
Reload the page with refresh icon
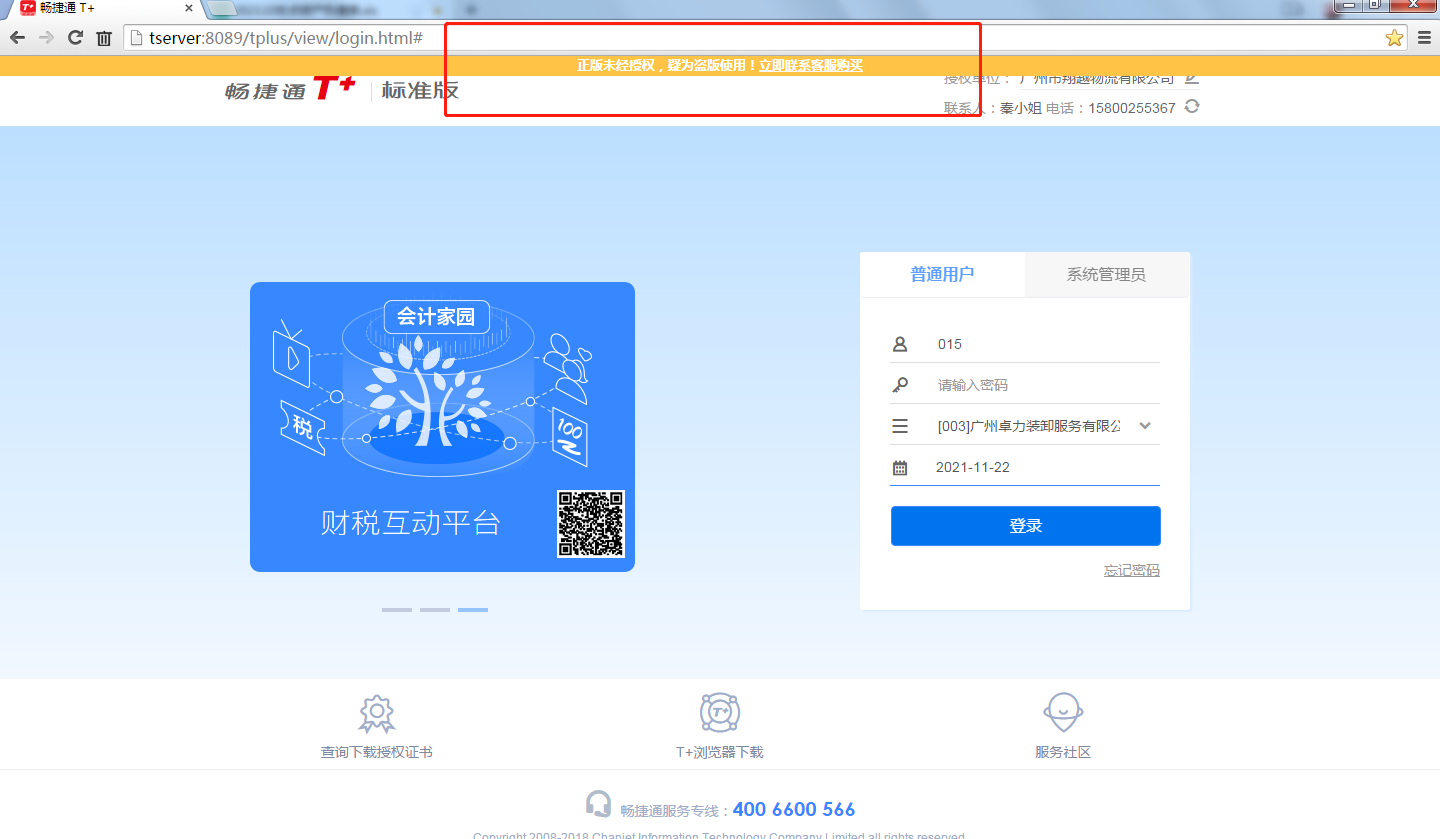(x=75, y=38)
